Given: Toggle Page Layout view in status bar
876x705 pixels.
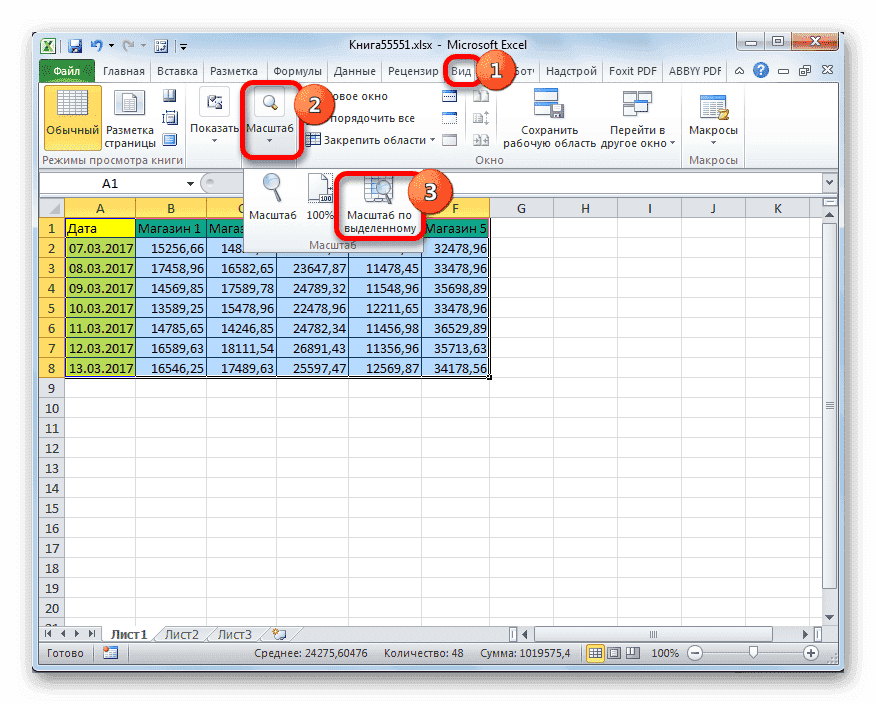Looking at the screenshot, I should (x=613, y=652).
